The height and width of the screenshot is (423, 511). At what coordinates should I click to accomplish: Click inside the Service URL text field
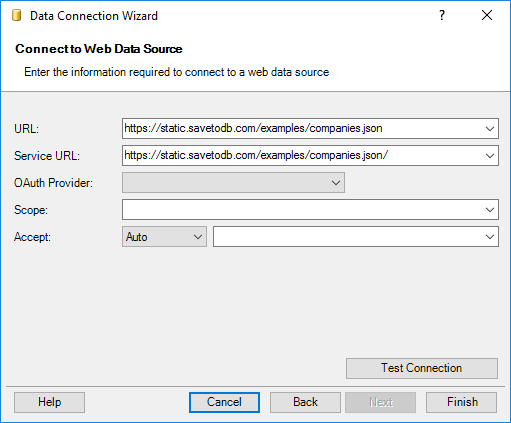pyautogui.click(x=302, y=155)
